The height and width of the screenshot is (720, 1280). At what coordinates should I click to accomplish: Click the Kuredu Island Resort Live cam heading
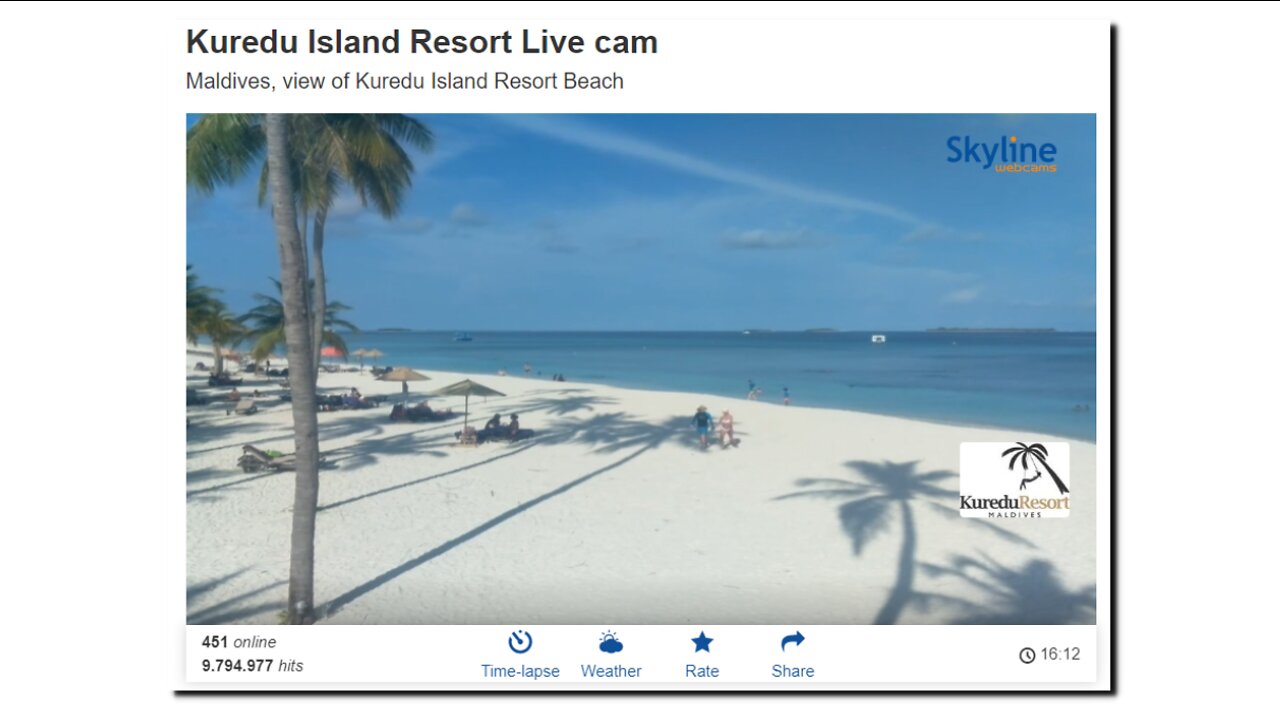point(422,42)
